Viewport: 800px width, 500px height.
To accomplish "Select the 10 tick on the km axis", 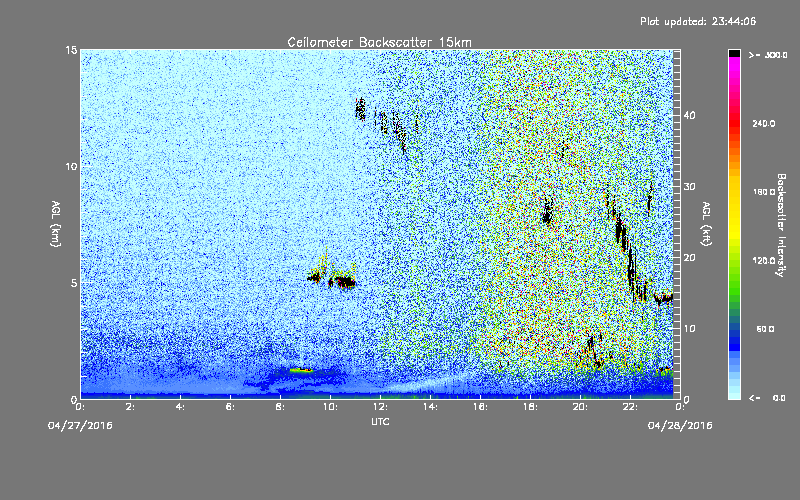I will click(71, 167).
